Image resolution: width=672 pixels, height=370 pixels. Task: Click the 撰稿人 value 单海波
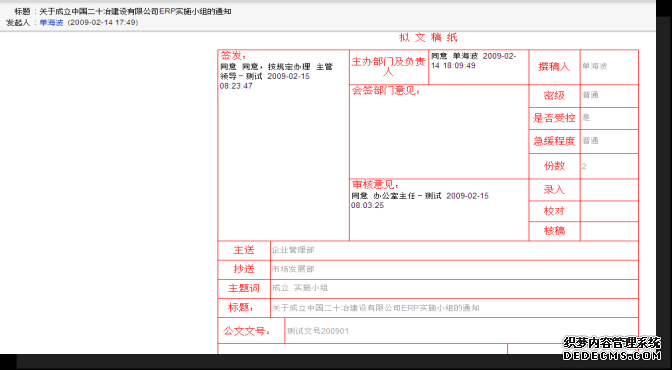[x=594, y=66]
